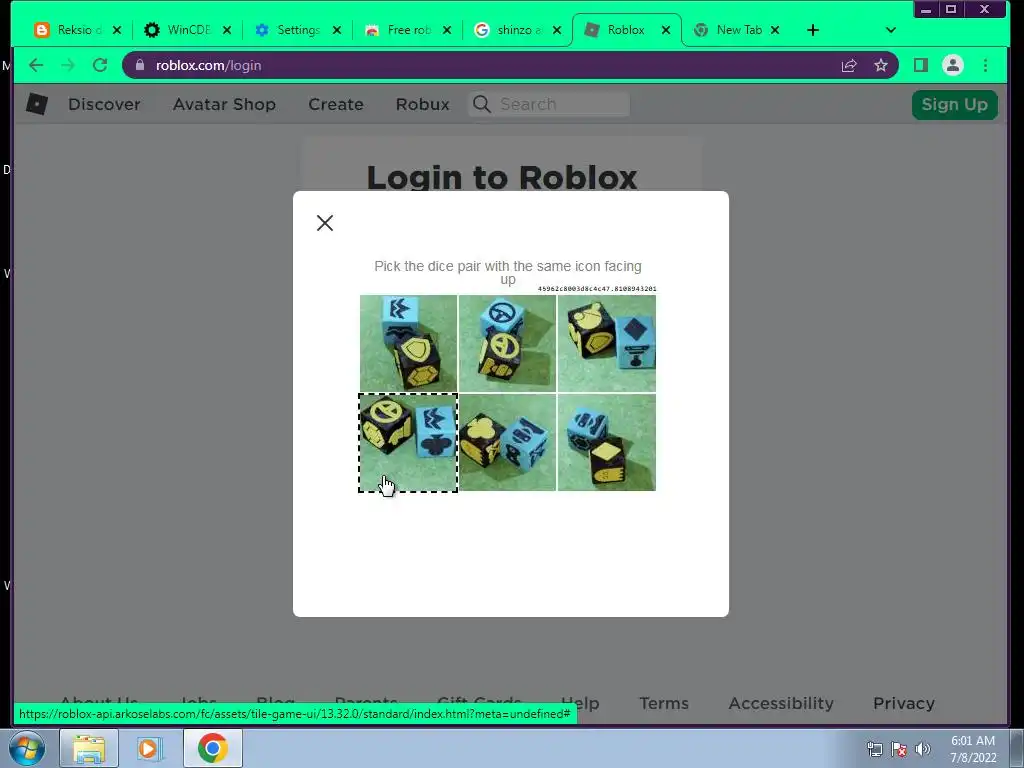View site info via the padlock icon
1024x768 pixels.
140,65
